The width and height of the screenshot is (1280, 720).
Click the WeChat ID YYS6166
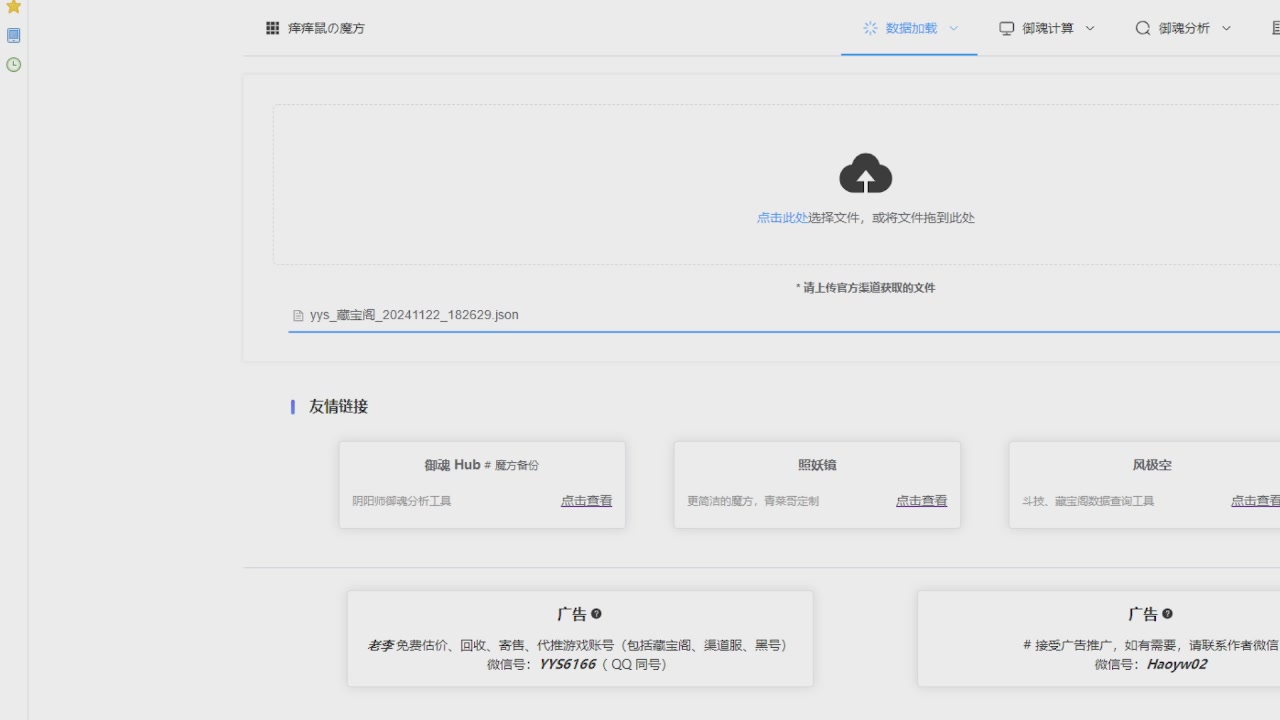(567, 664)
